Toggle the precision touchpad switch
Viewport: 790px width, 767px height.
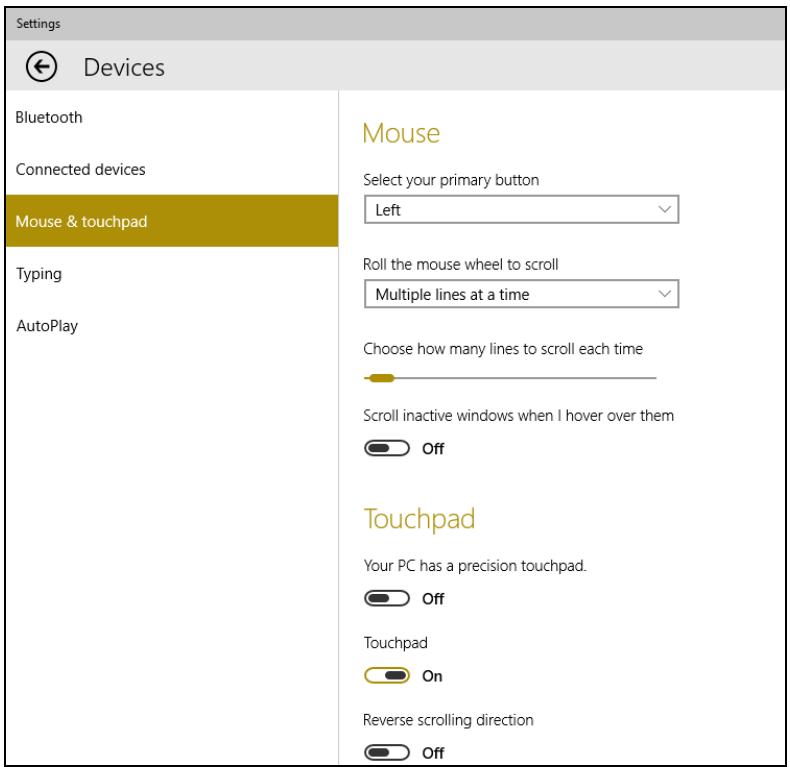click(386, 598)
